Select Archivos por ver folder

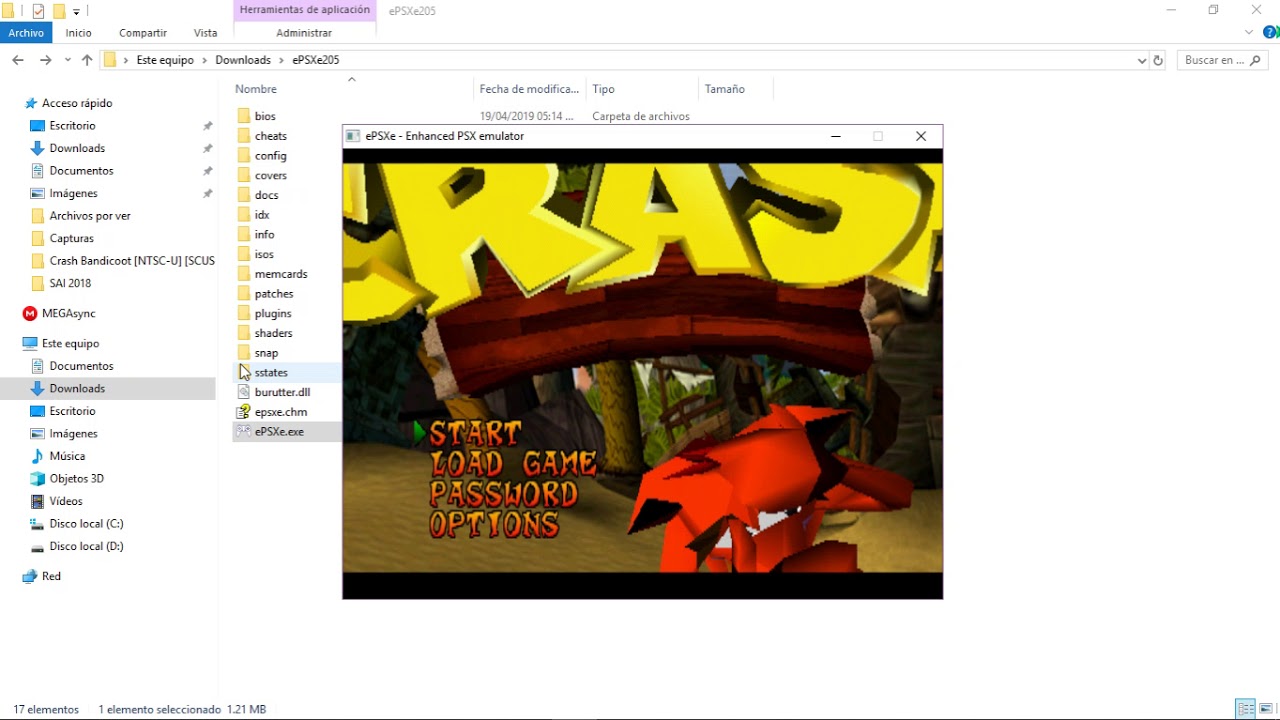[80, 216]
